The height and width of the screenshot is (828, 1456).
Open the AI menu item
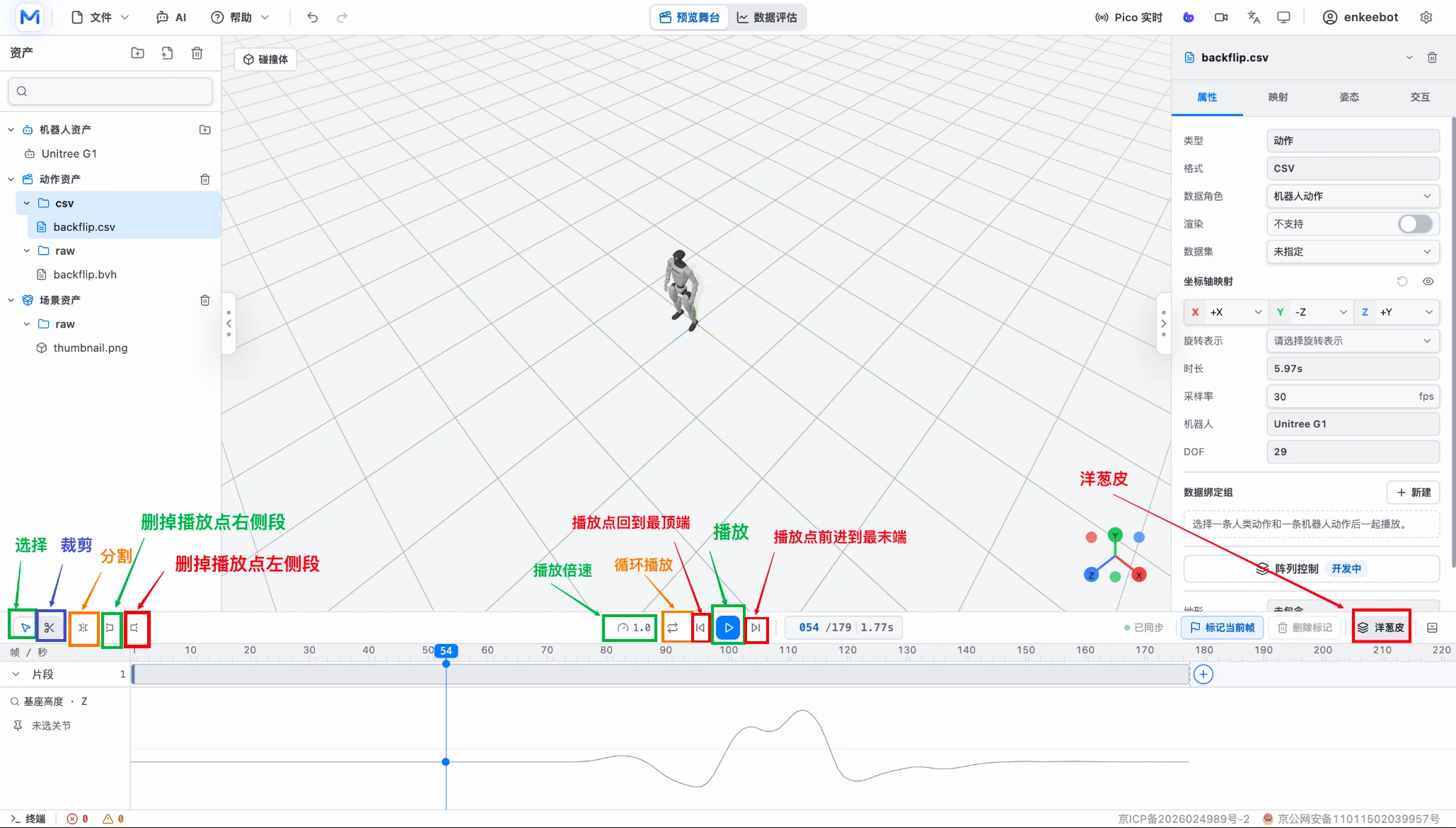click(x=171, y=17)
